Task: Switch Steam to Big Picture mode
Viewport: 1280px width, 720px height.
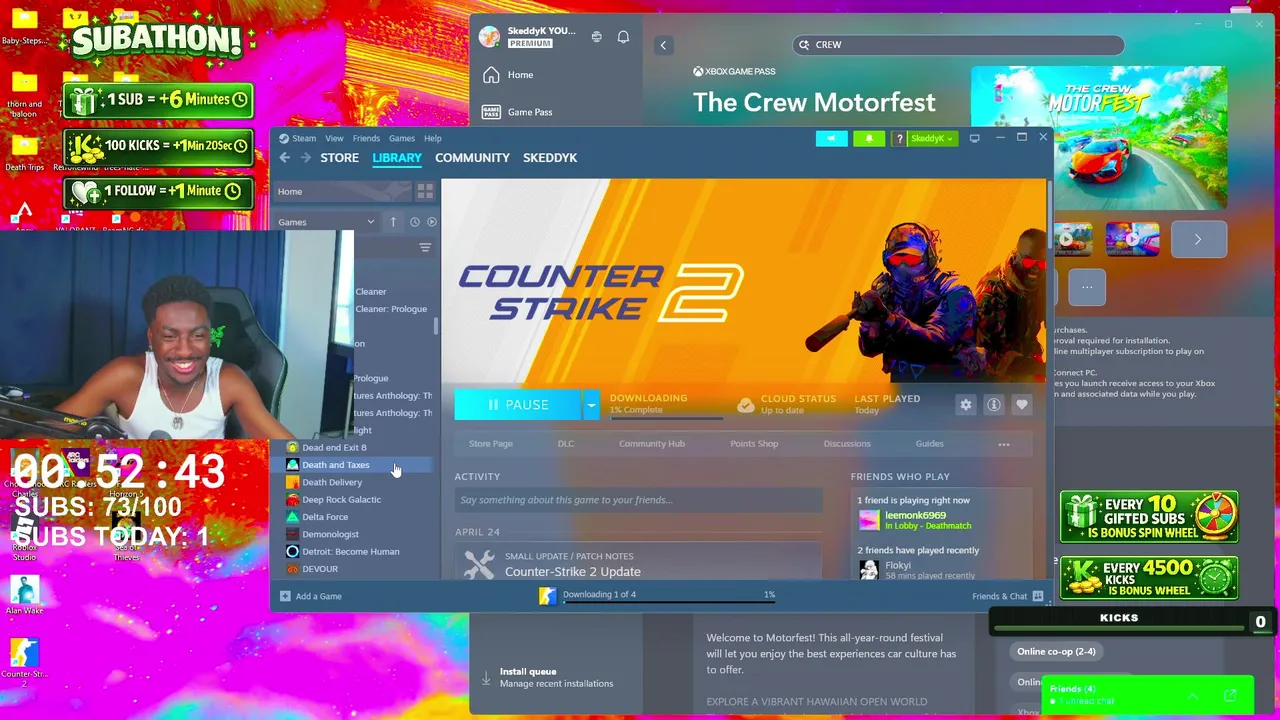Action: (x=974, y=138)
